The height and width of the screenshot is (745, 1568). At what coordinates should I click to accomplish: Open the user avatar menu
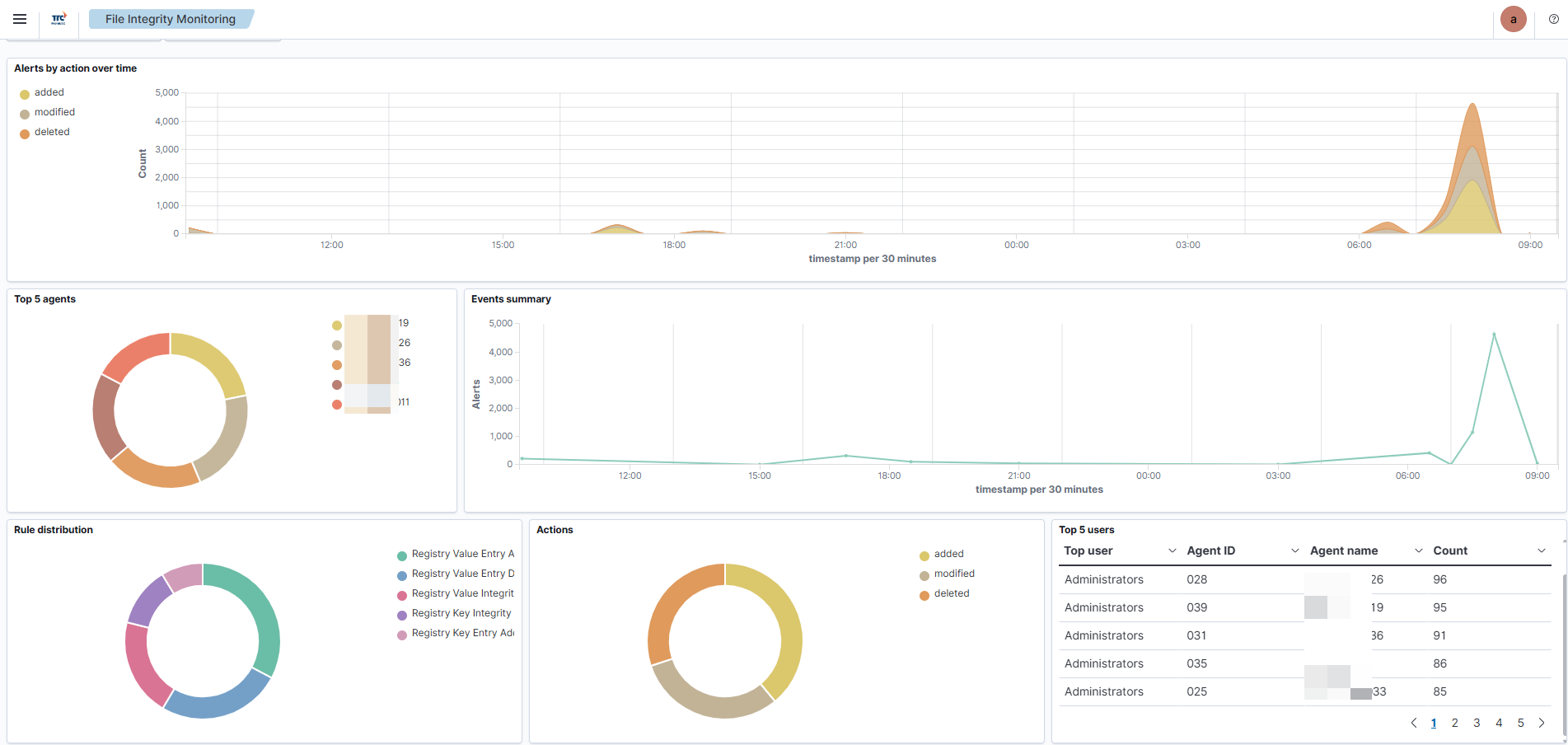click(1513, 19)
